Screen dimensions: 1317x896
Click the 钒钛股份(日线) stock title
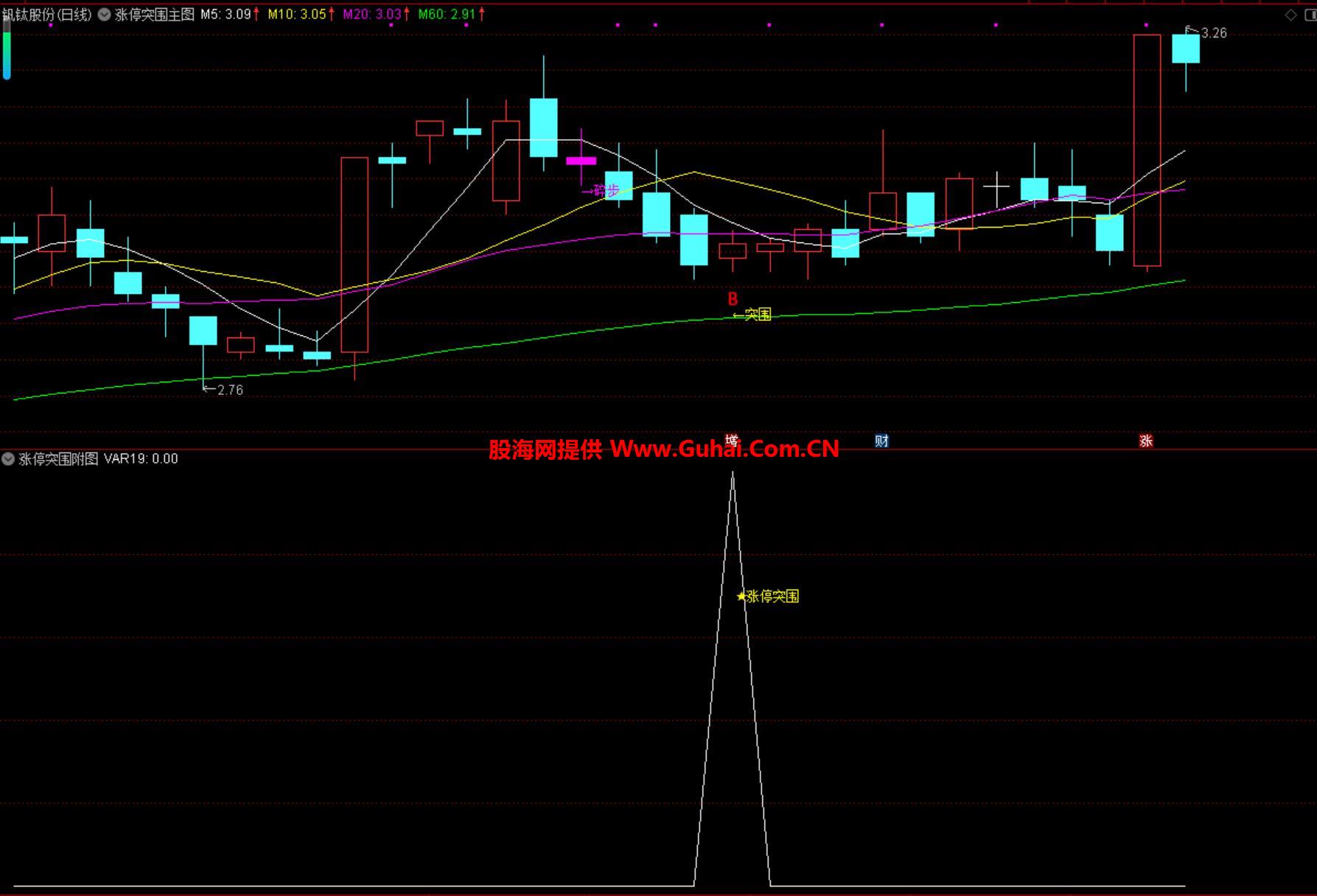[x=47, y=15]
